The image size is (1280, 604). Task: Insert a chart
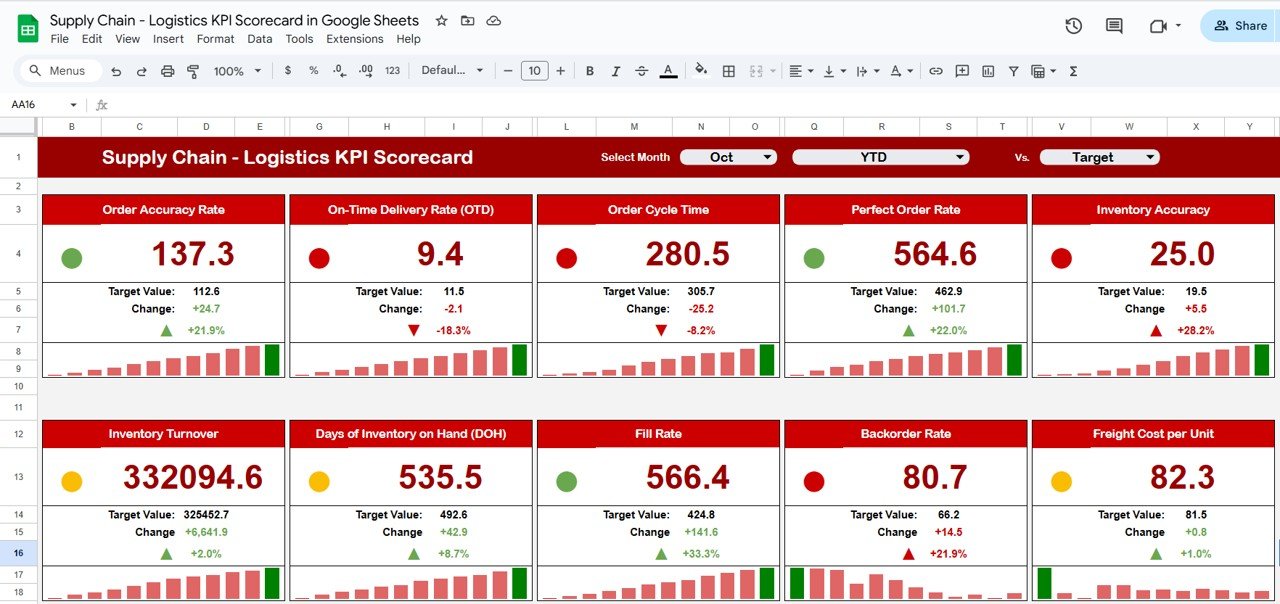(988, 71)
